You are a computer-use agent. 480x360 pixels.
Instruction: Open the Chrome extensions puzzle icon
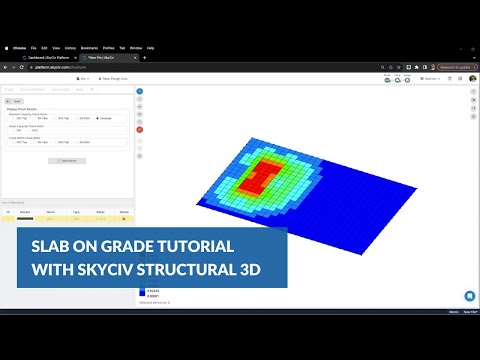417,67
